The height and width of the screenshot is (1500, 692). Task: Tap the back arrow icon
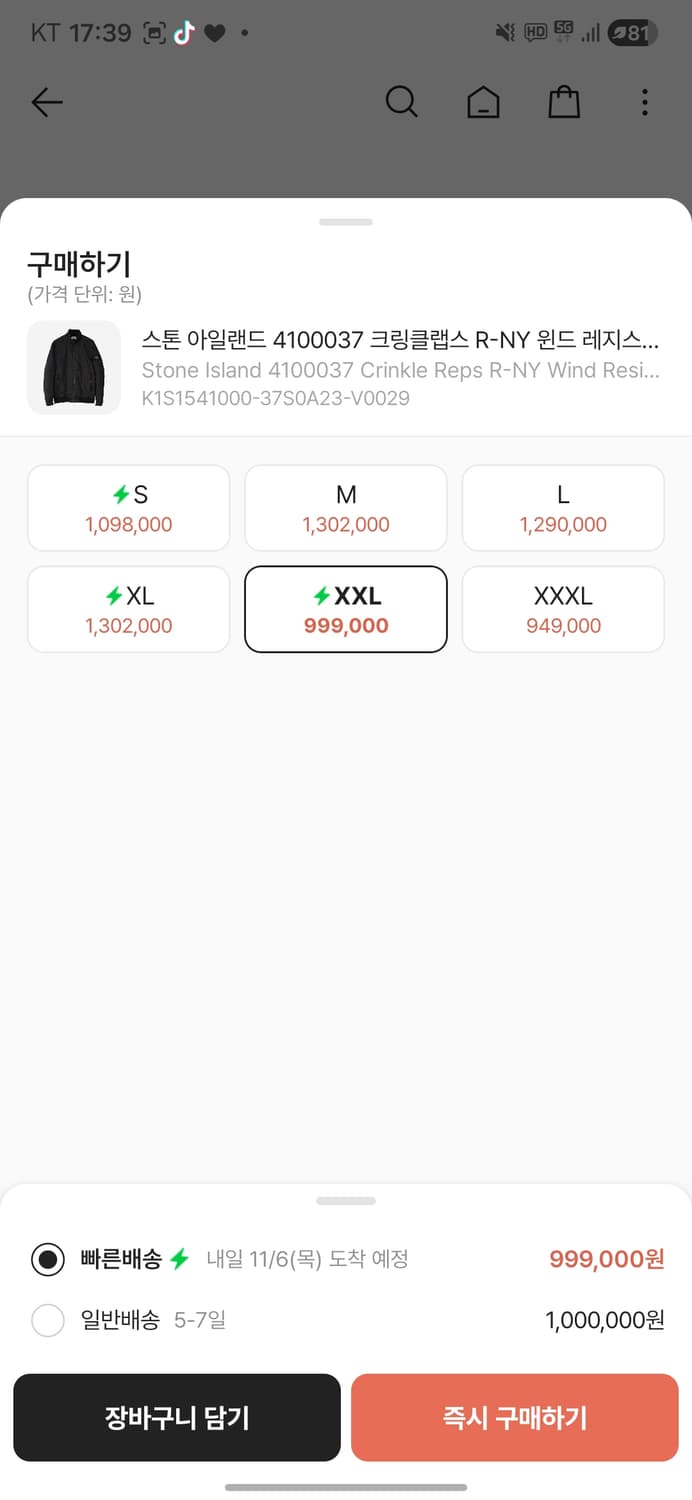click(x=47, y=102)
